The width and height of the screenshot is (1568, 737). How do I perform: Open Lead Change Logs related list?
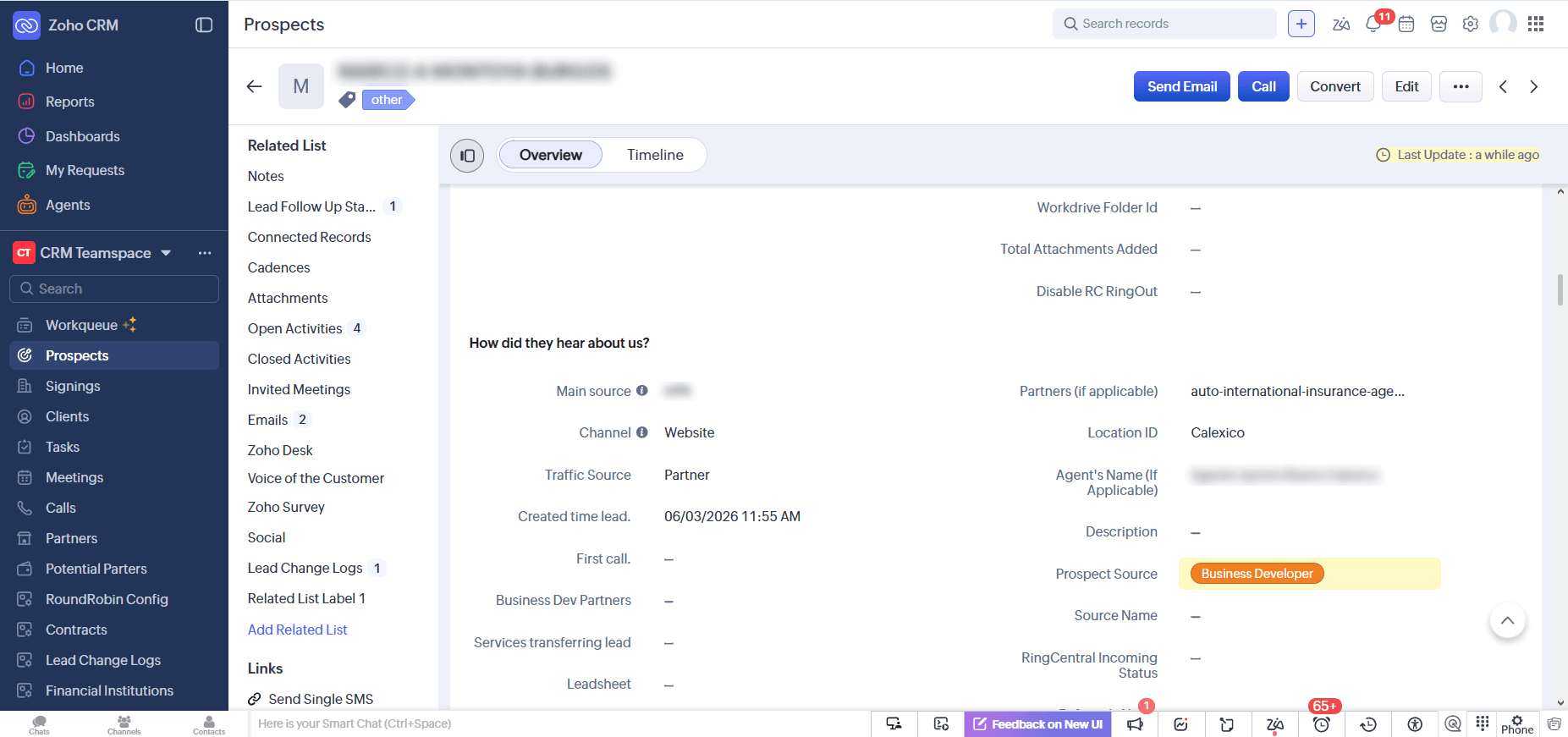(x=305, y=568)
